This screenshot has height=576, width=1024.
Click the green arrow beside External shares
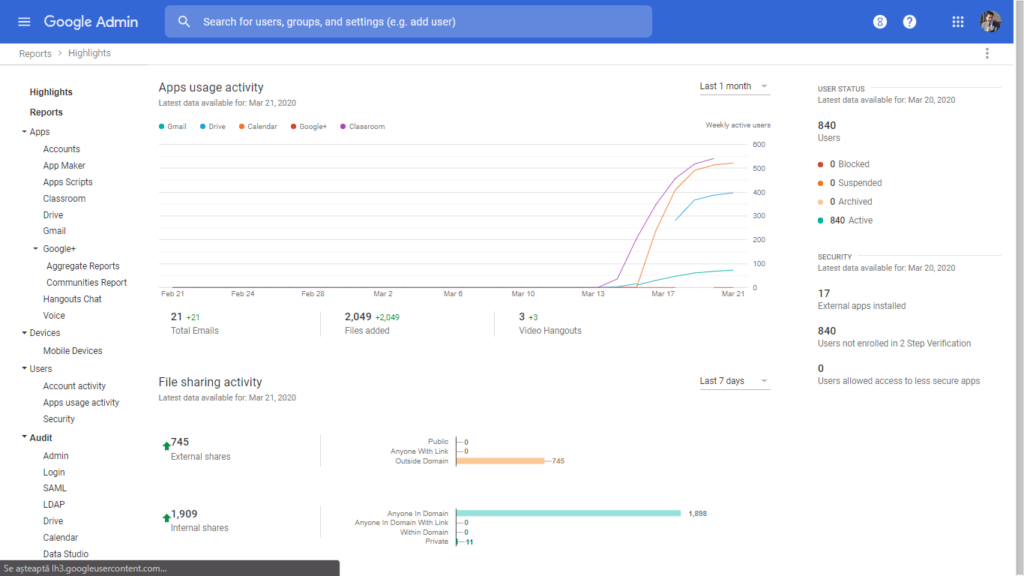pos(167,446)
